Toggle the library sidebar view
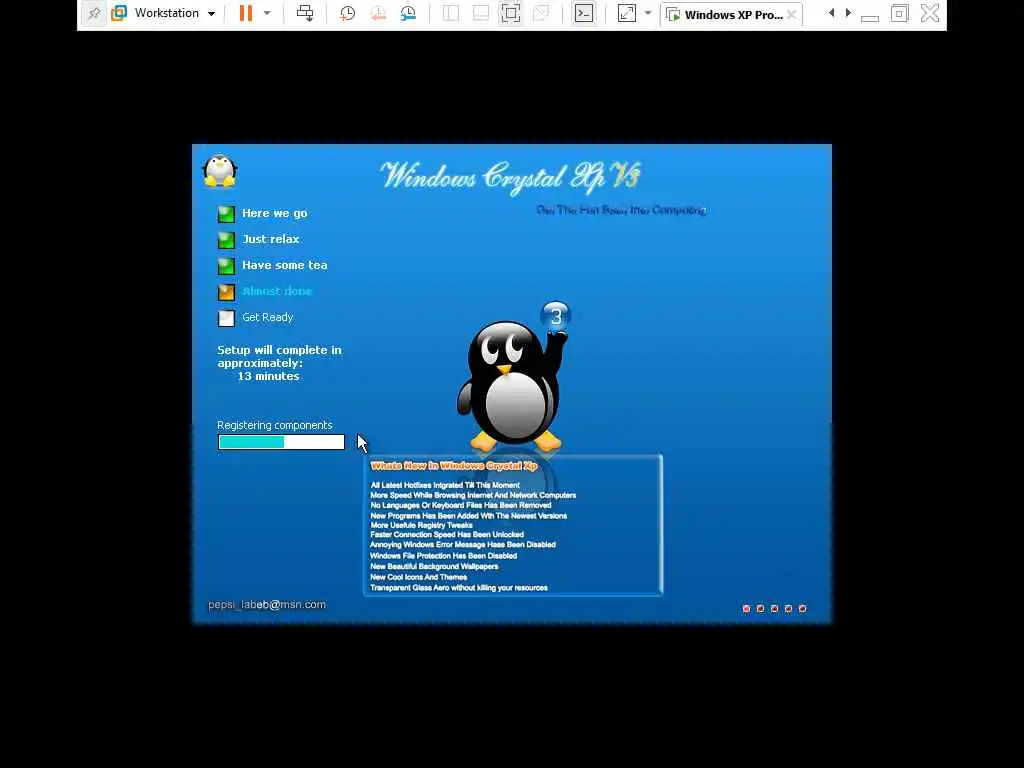The image size is (1024, 768). 451,13
